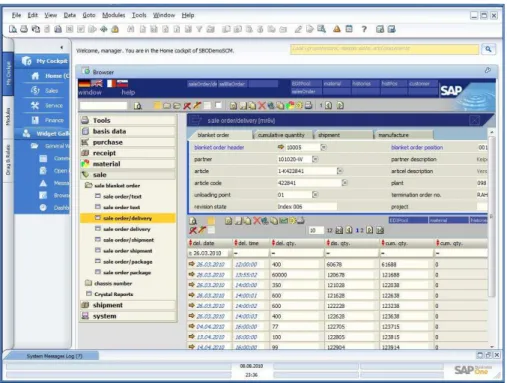Click the yellow search field at top
This screenshot has height=383, width=507.
[x=384, y=49]
